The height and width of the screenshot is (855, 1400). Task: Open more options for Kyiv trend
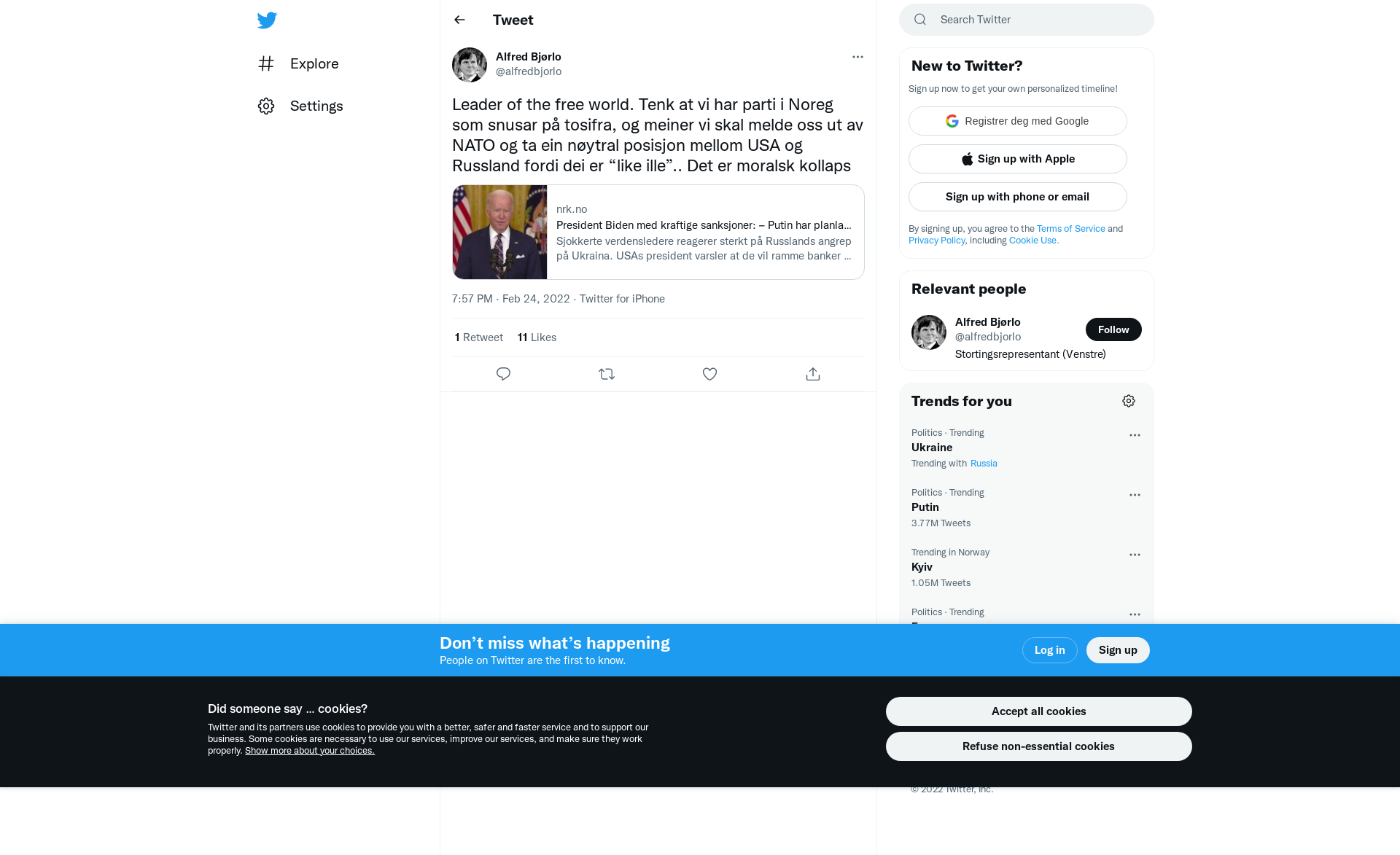1135,555
